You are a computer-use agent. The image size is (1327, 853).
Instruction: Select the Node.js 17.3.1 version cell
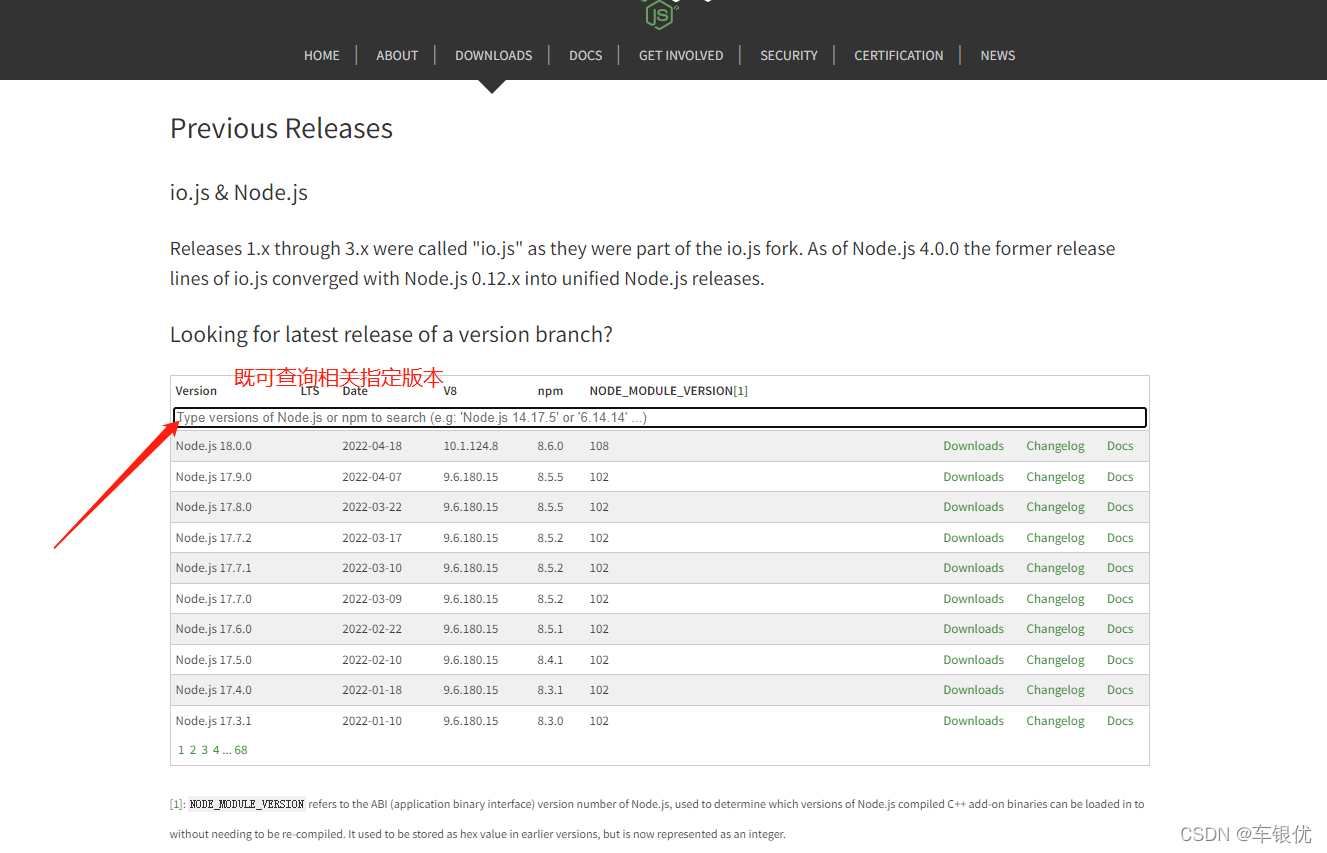(x=214, y=721)
